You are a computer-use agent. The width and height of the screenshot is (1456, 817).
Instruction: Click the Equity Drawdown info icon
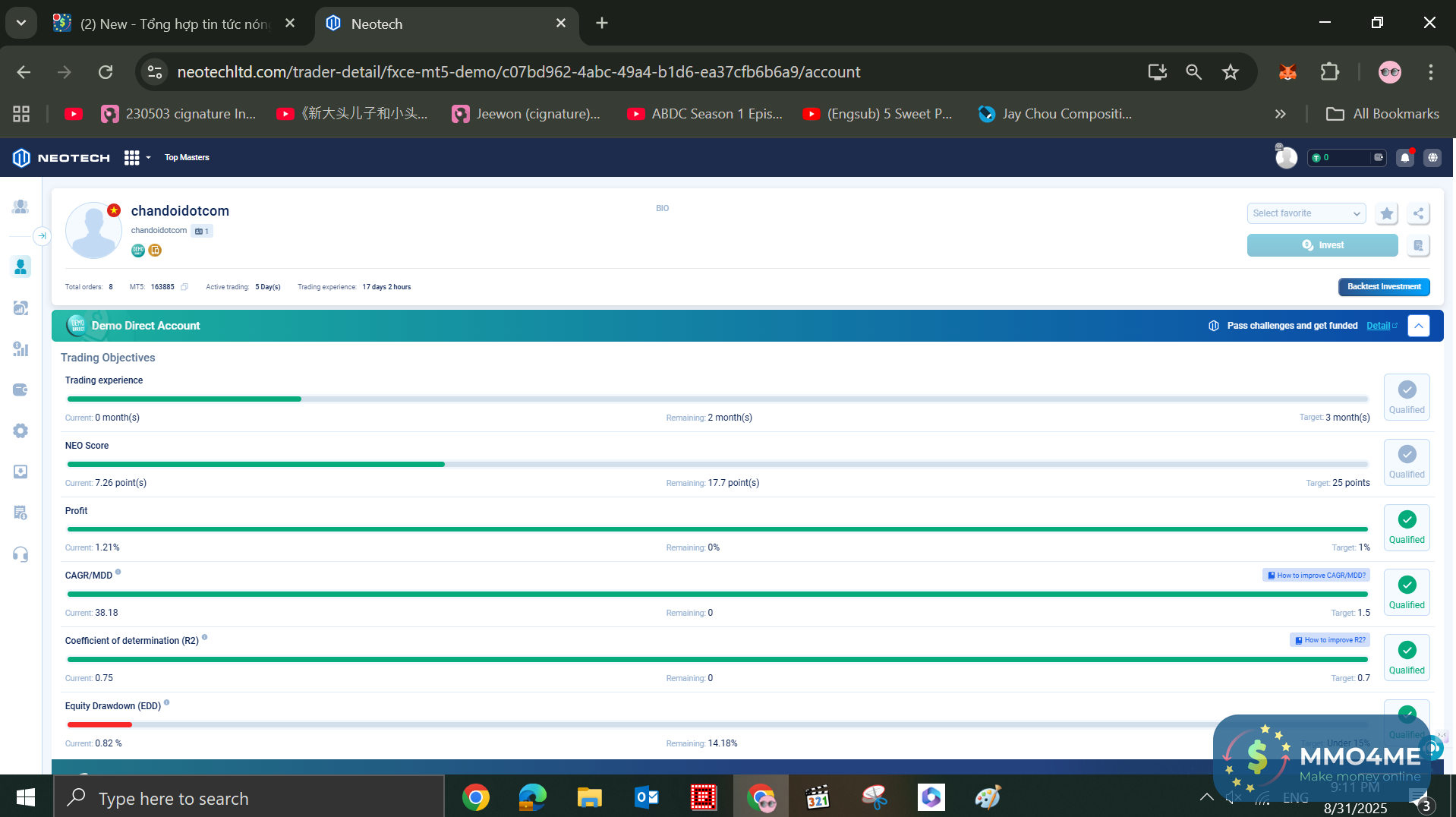pyautogui.click(x=167, y=703)
